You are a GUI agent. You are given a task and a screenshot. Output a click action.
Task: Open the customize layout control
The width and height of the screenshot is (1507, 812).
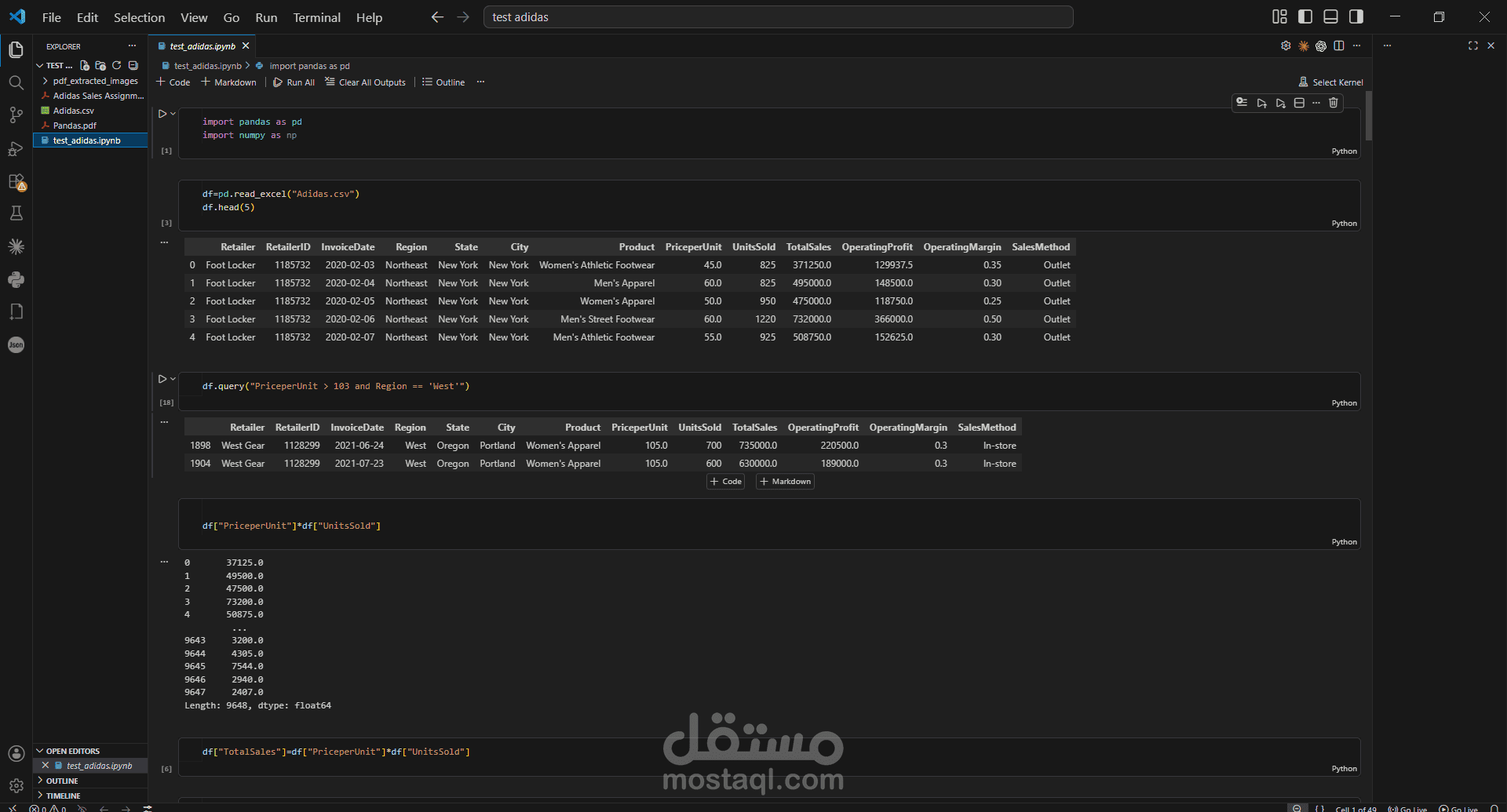[x=1279, y=16]
